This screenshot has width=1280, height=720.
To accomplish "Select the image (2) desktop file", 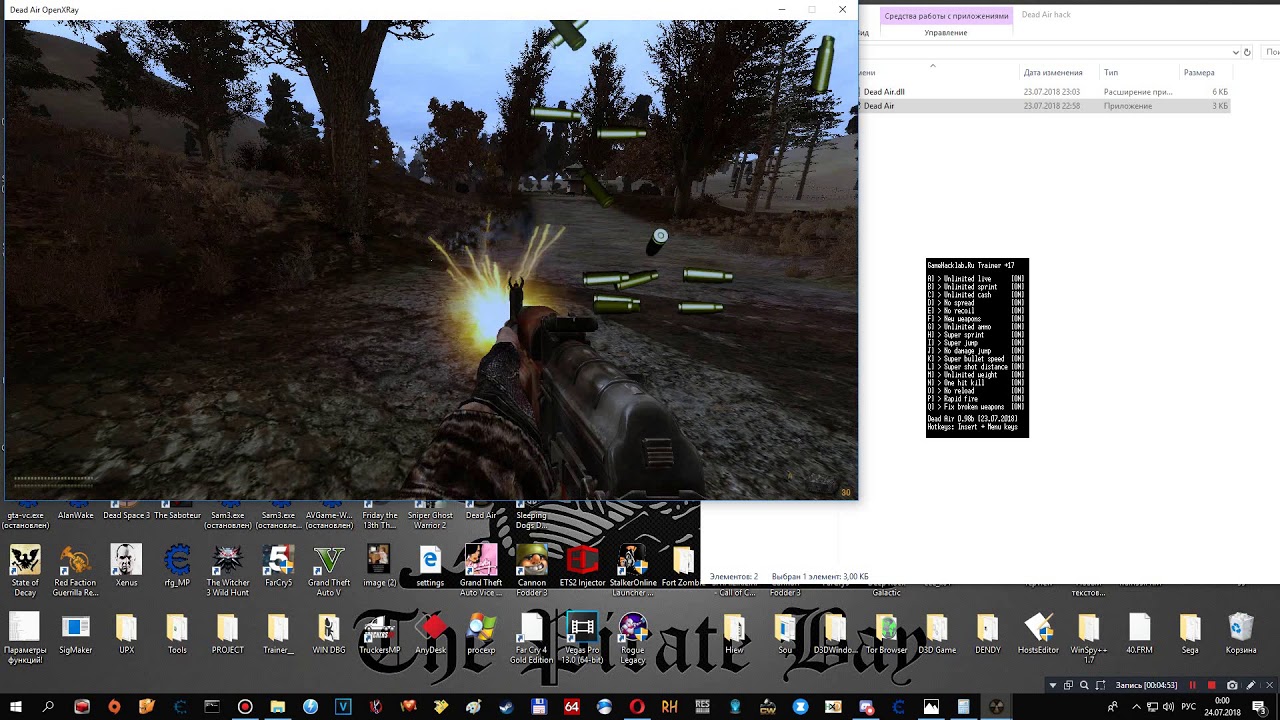I will pos(379,566).
